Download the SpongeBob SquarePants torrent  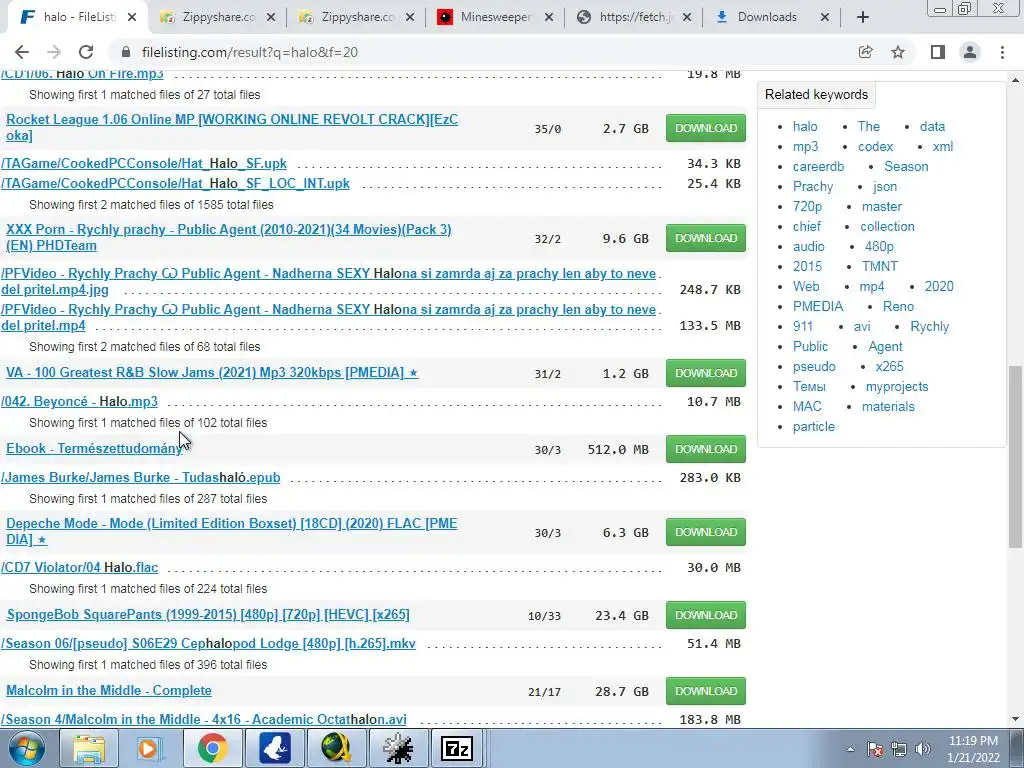tap(706, 615)
